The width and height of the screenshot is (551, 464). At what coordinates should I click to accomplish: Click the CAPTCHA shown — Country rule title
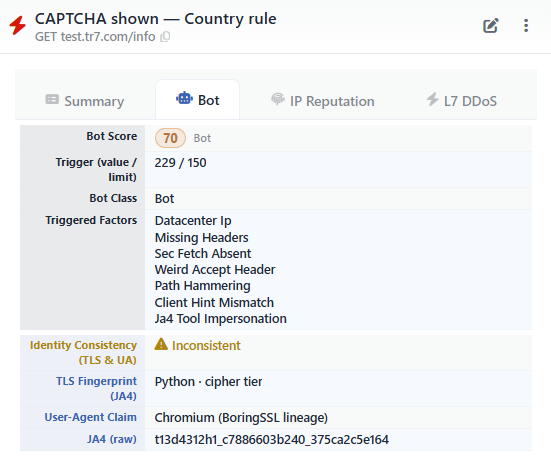coord(156,19)
